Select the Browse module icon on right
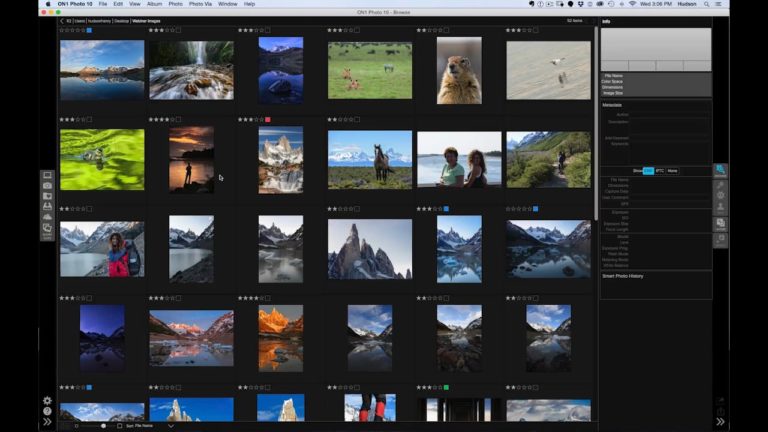This screenshot has width=768, height=432. (720, 170)
